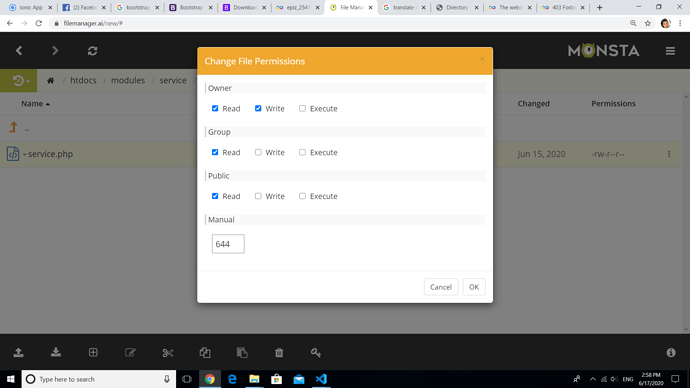Tick the Group Write checkbox
This screenshot has width=690, height=388.
[x=258, y=152]
